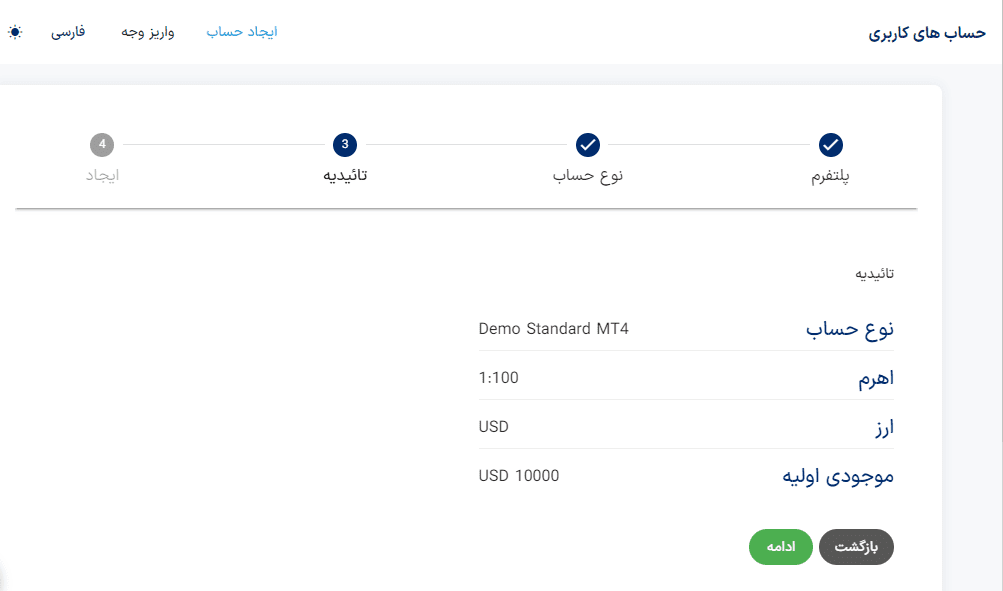
Task: Open the فارسی language selector
Action: [x=68, y=32]
